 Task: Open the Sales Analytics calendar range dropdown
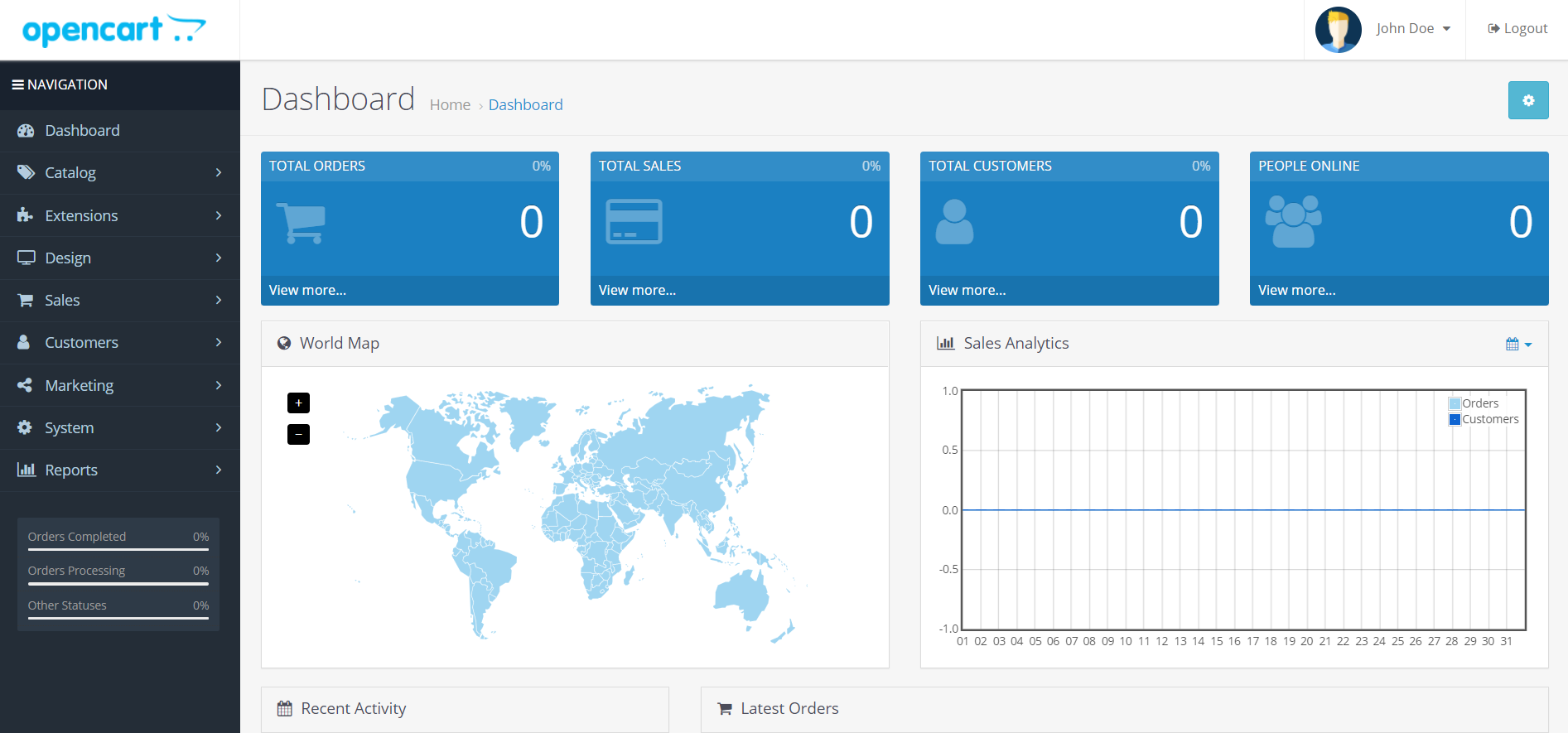coord(1518,344)
